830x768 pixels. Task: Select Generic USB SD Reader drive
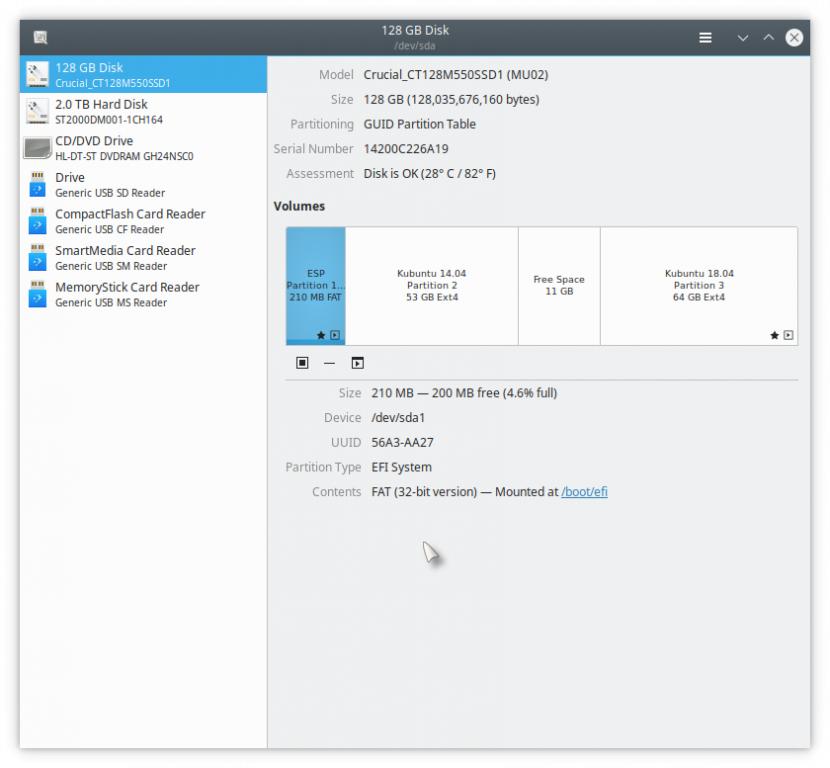(x=143, y=185)
